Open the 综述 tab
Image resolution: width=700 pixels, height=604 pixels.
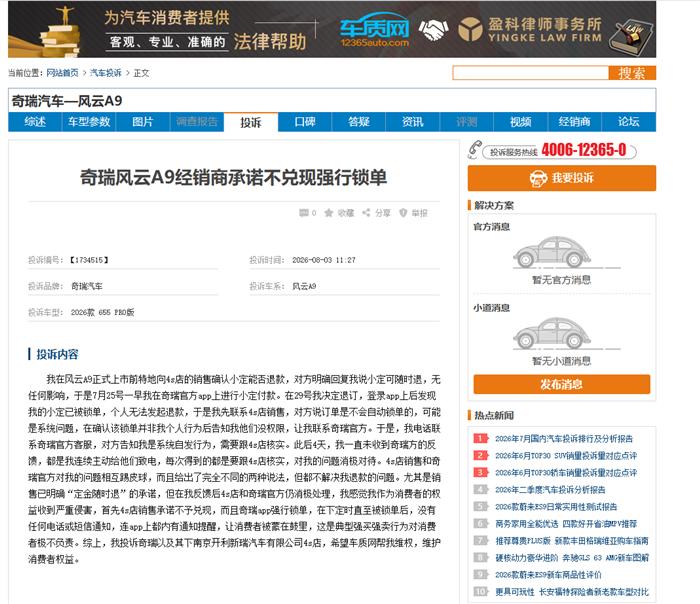coord(35,122)
